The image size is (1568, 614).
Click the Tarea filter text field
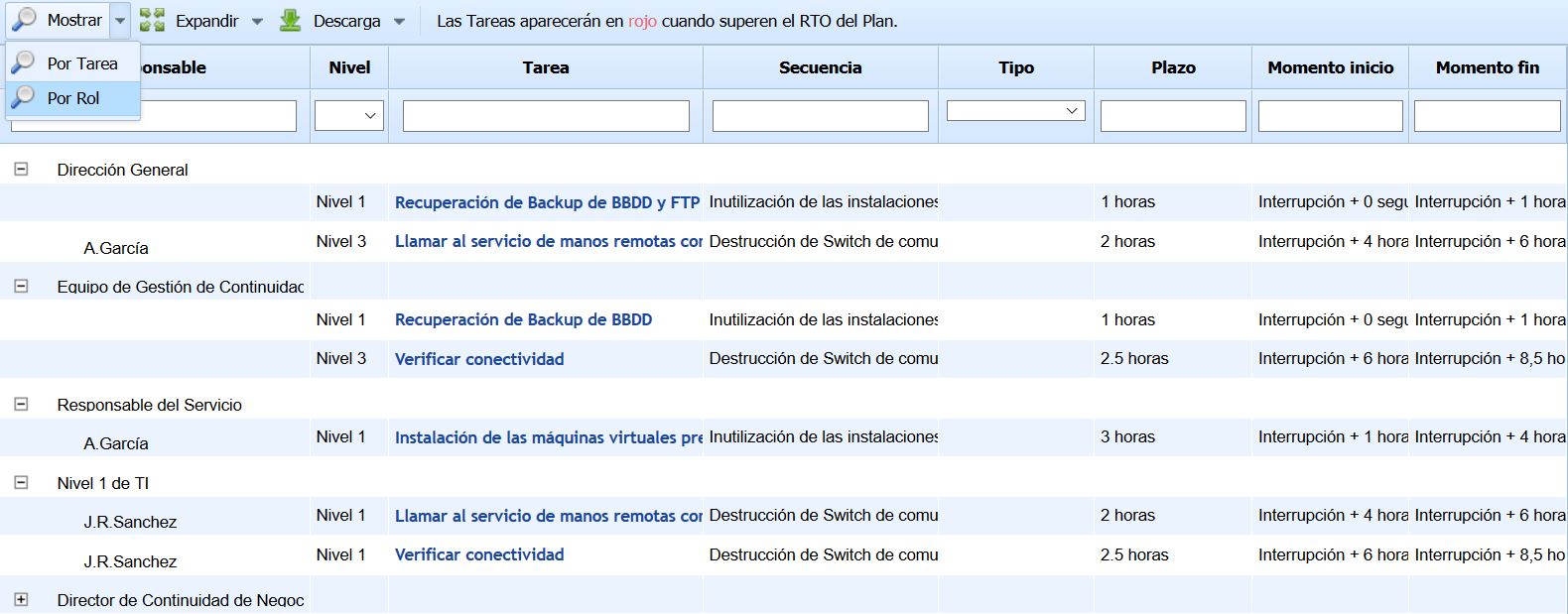click(546, 116)
